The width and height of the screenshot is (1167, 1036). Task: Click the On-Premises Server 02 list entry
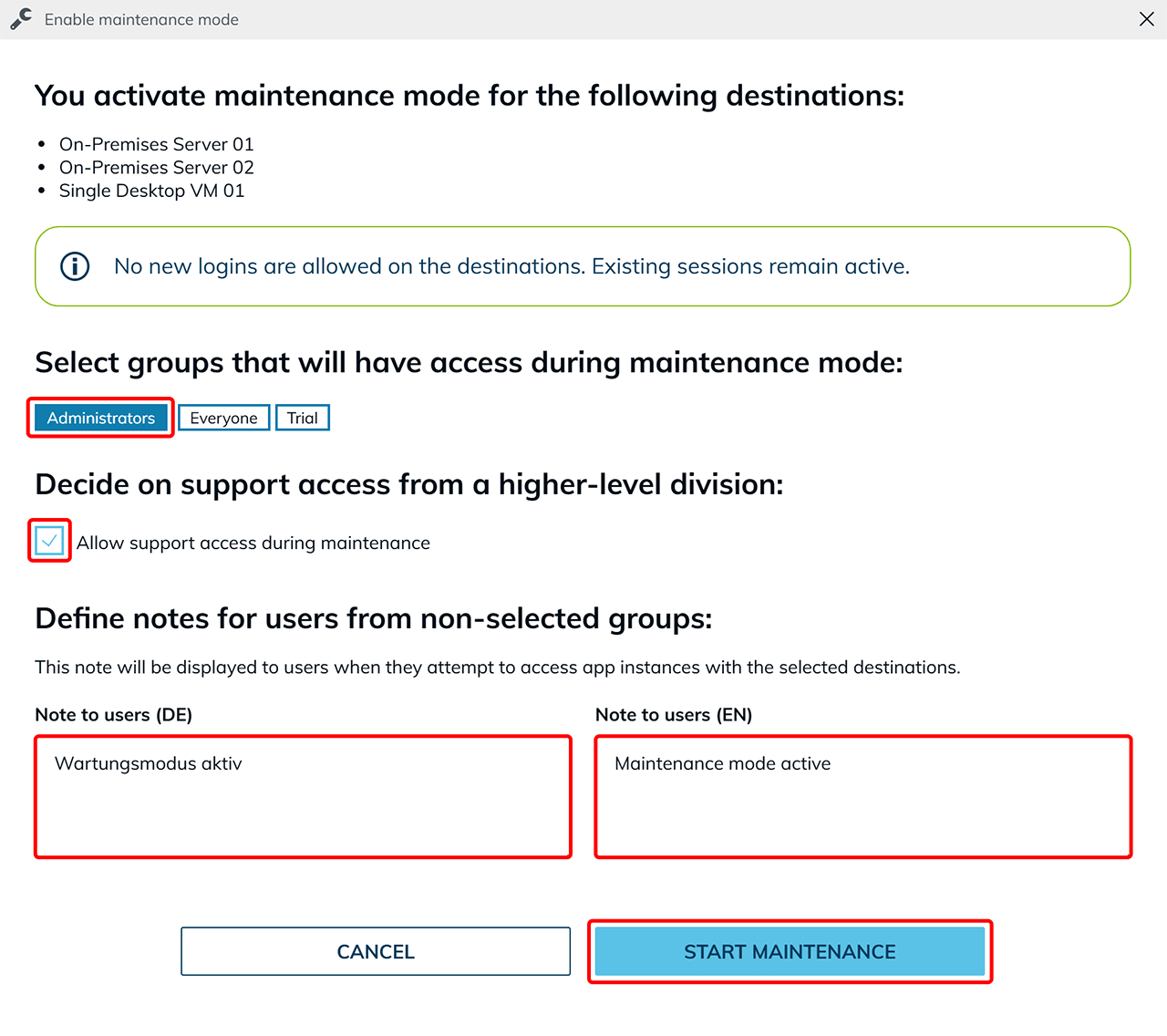click(x=156, y=168)
